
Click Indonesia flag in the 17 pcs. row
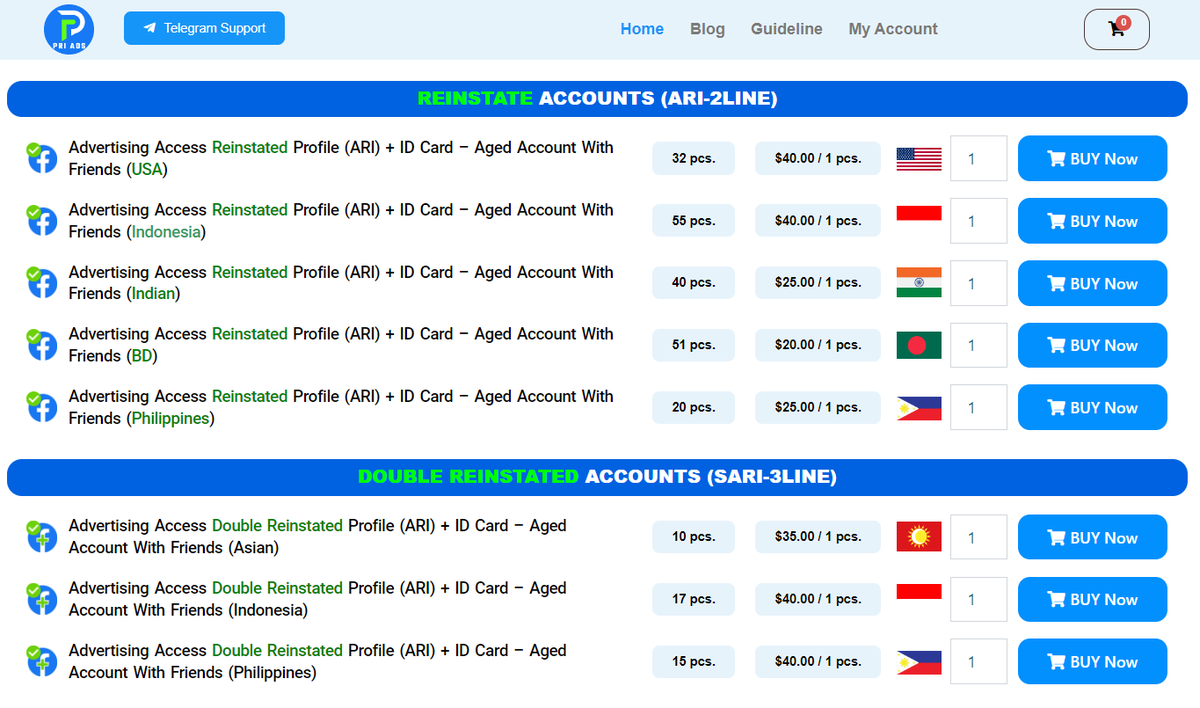919,599
